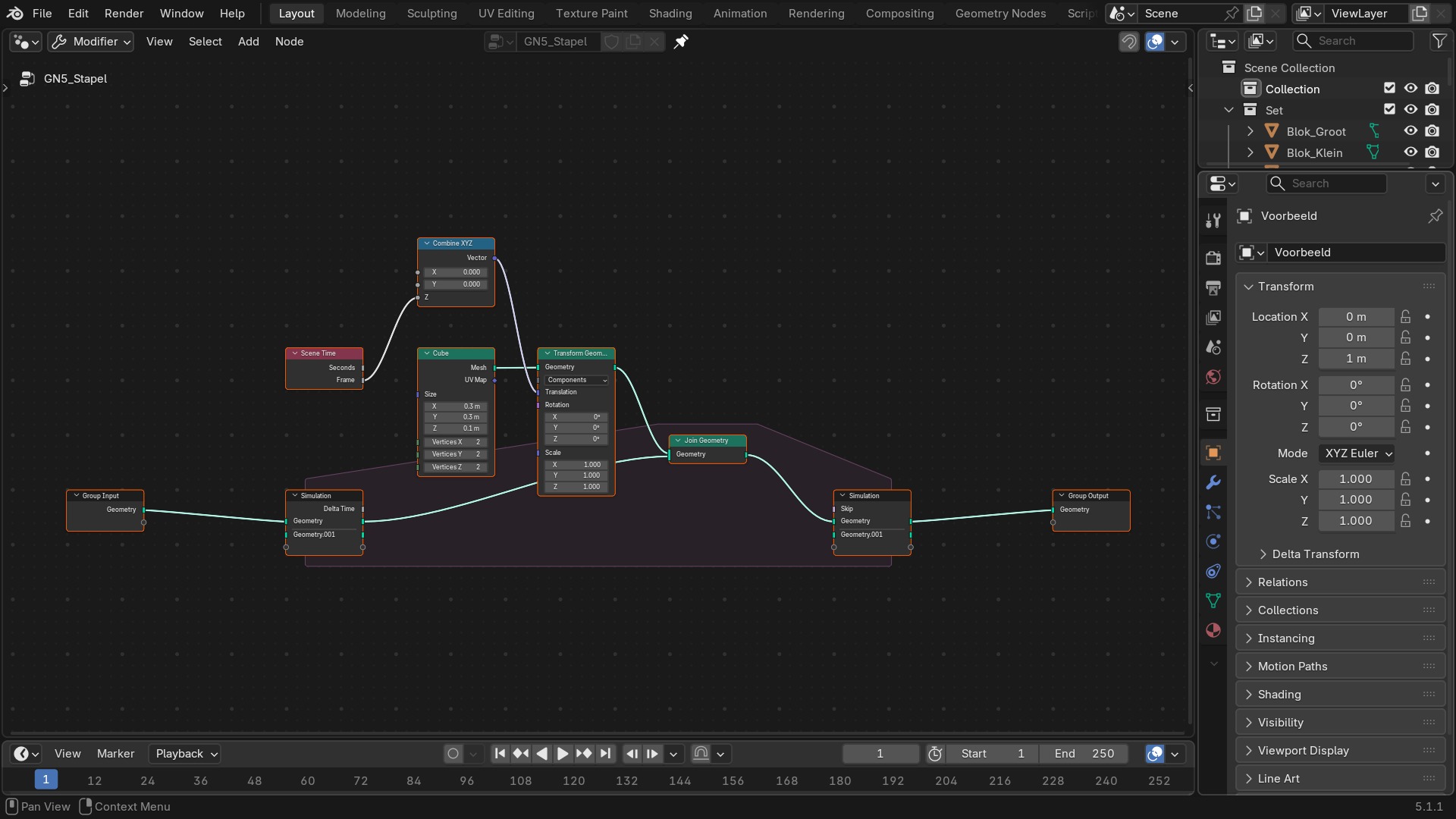The image size is (1456, 819).
Task: Open the Particles properties tab
Action: click(1213, 512)
